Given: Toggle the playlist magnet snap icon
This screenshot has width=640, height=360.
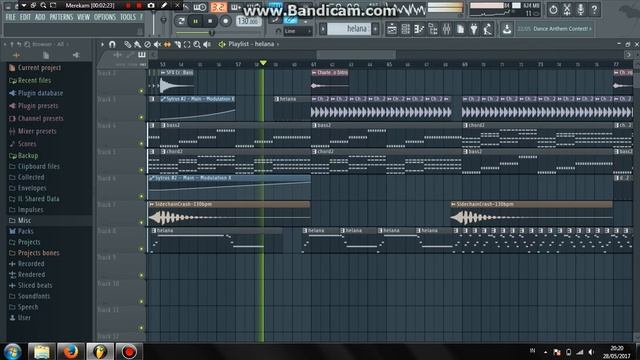Looking at the screenshot, I should coord(112,44).
